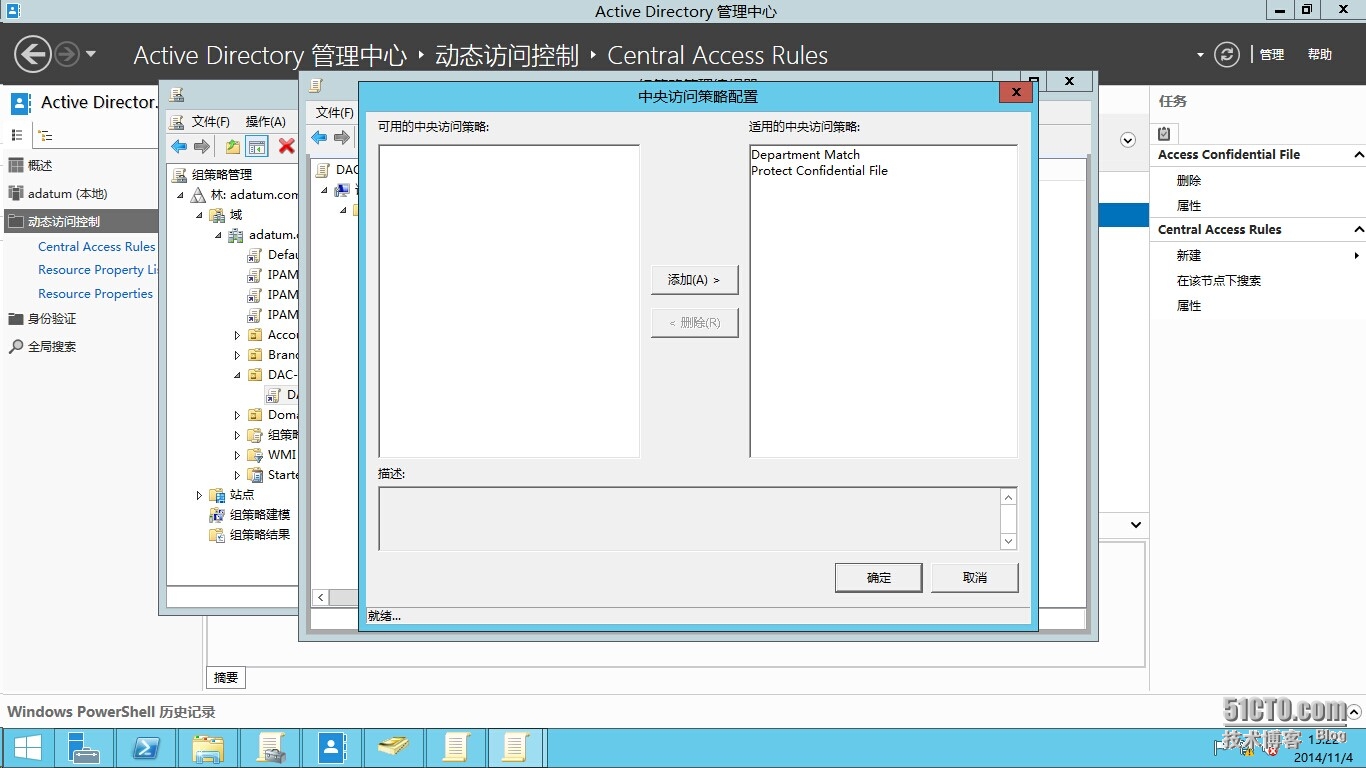
Task: Collapse Access Confidential File task section
Action: click(x=1358, y=155)
